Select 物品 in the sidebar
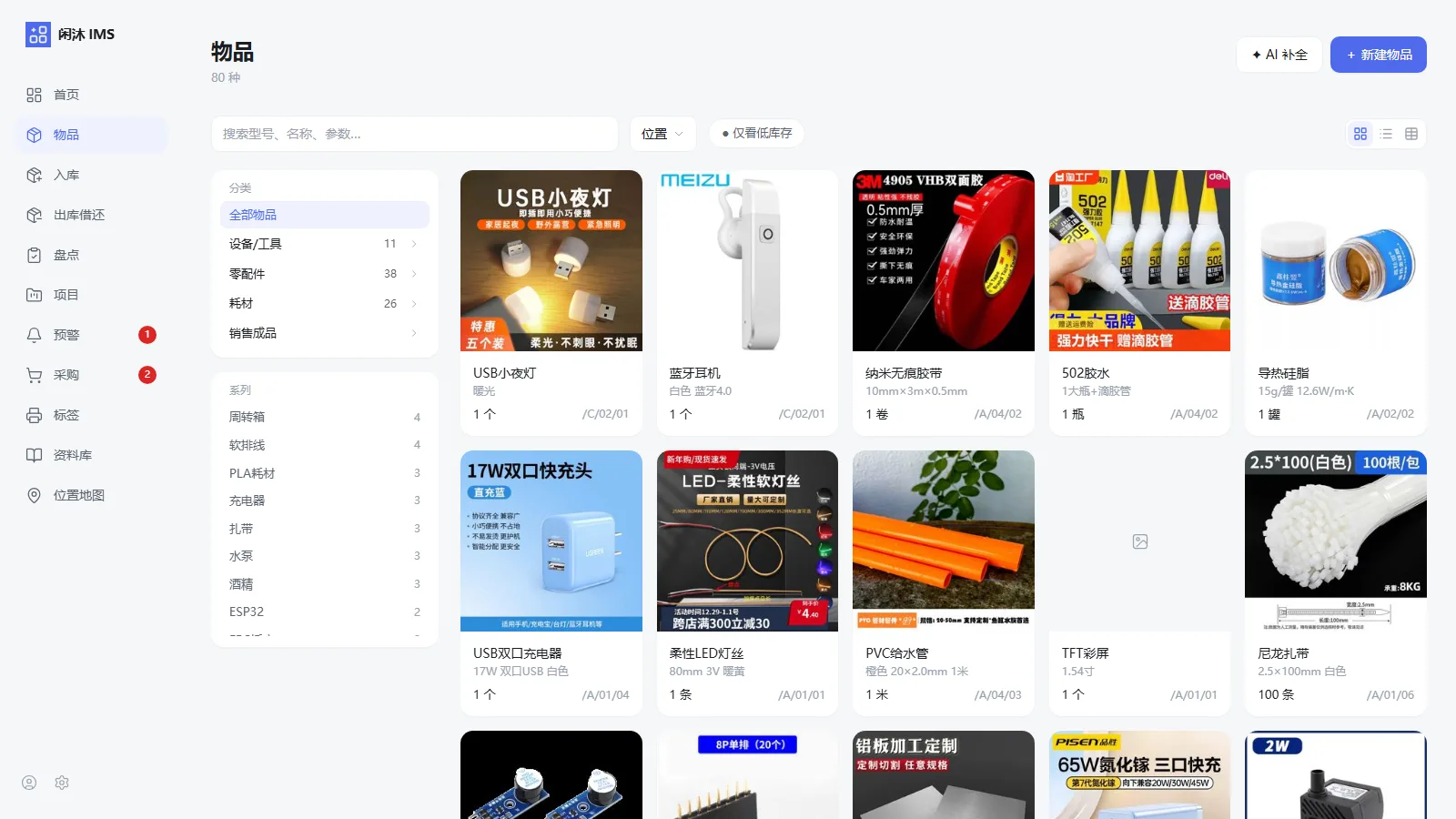The height and width of the screenshot is (819, 1456). click(92, 135)
